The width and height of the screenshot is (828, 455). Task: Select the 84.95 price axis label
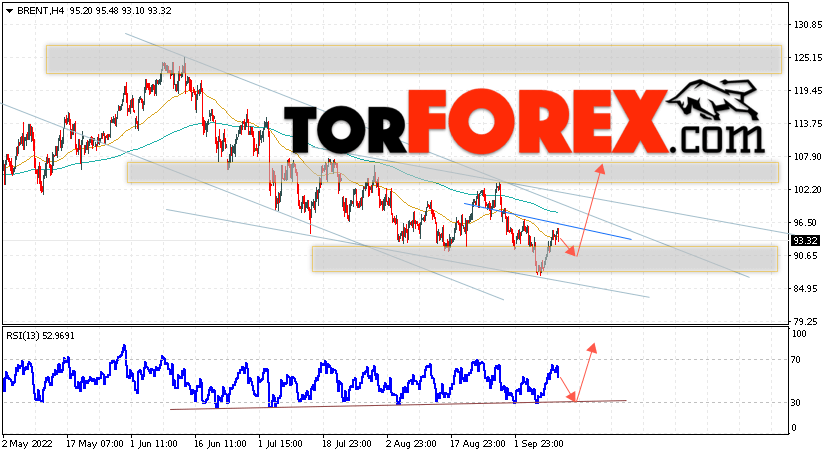806,289
